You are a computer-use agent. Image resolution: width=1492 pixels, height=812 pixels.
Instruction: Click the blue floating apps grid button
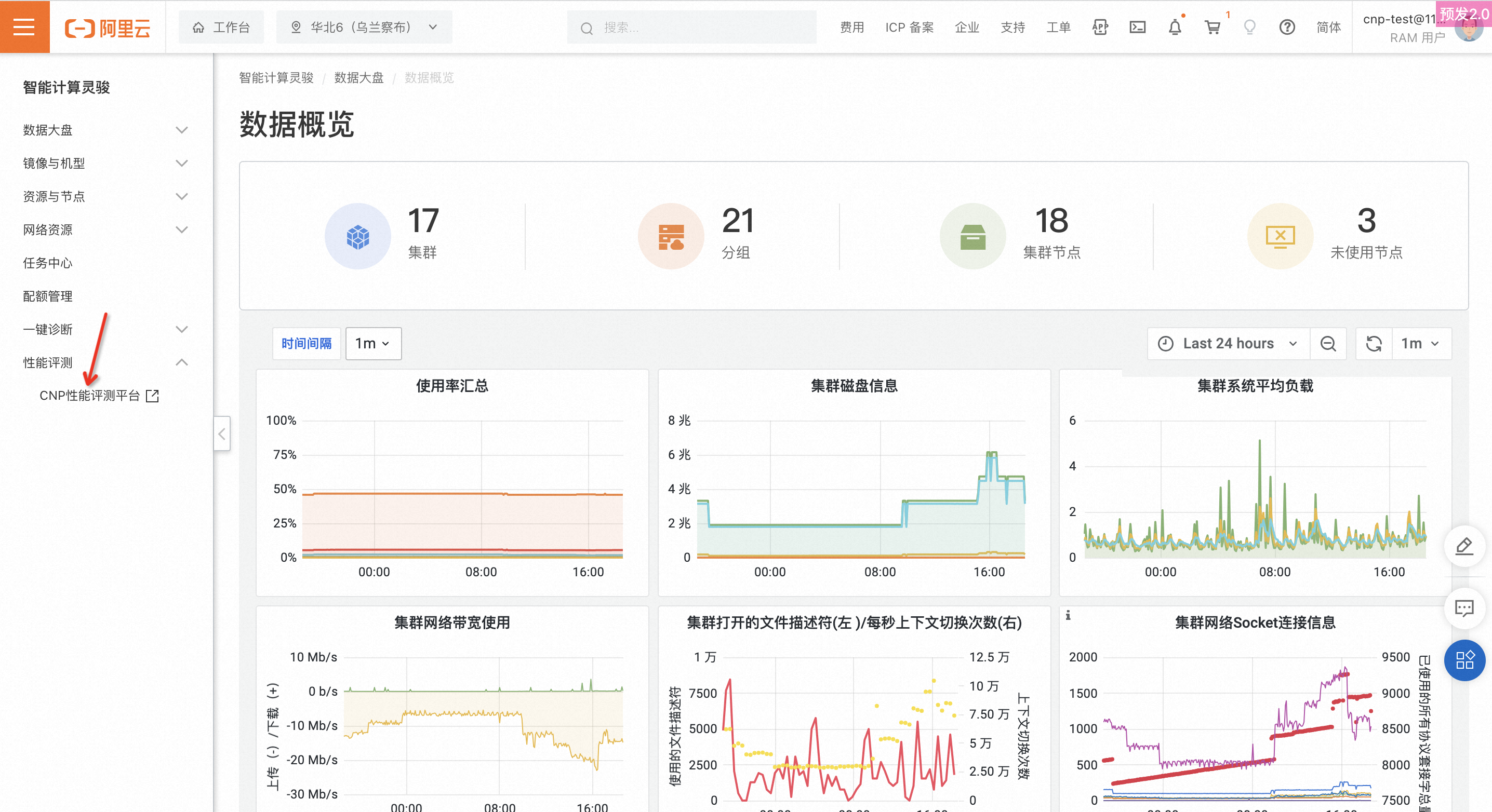(1464, 660)
